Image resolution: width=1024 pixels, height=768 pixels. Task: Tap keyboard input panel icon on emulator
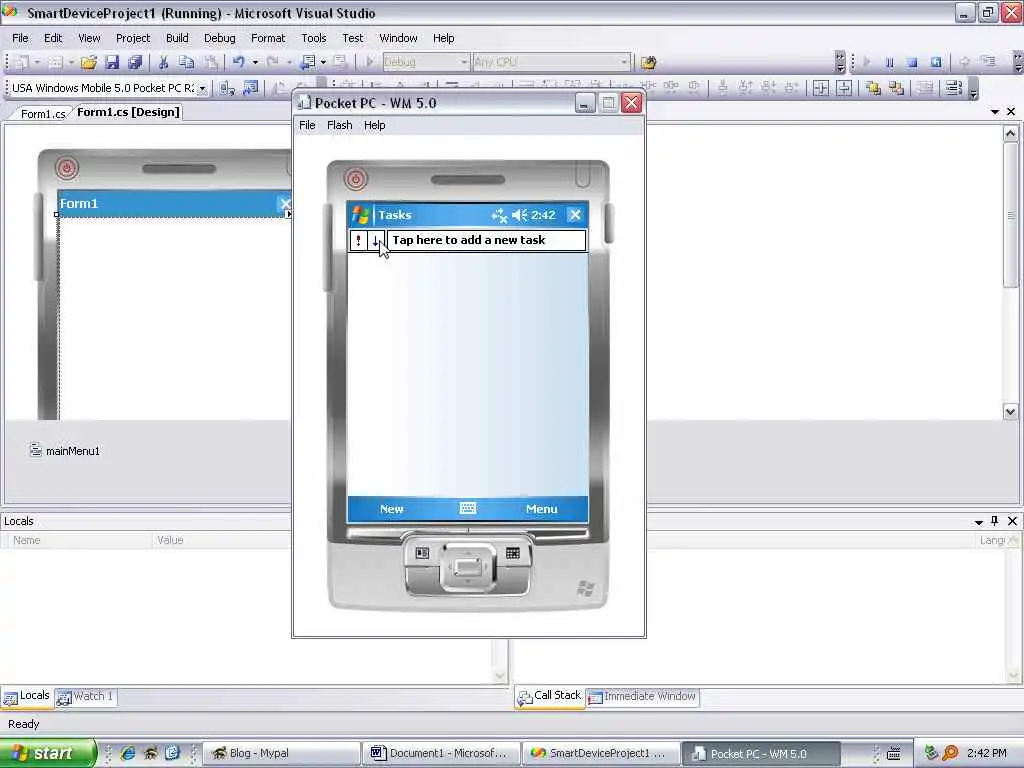(468, 508)
